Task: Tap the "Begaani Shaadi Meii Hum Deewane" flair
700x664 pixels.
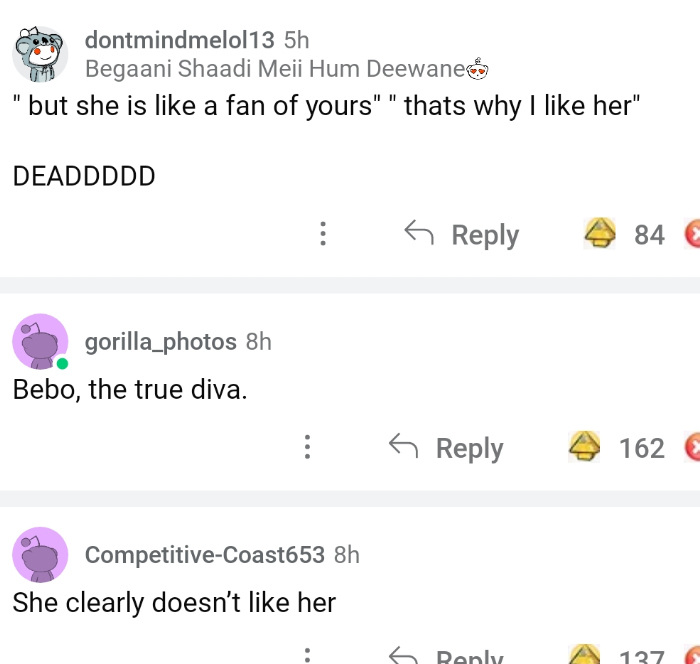Action: pyautogui.click(x=275, y=69)
